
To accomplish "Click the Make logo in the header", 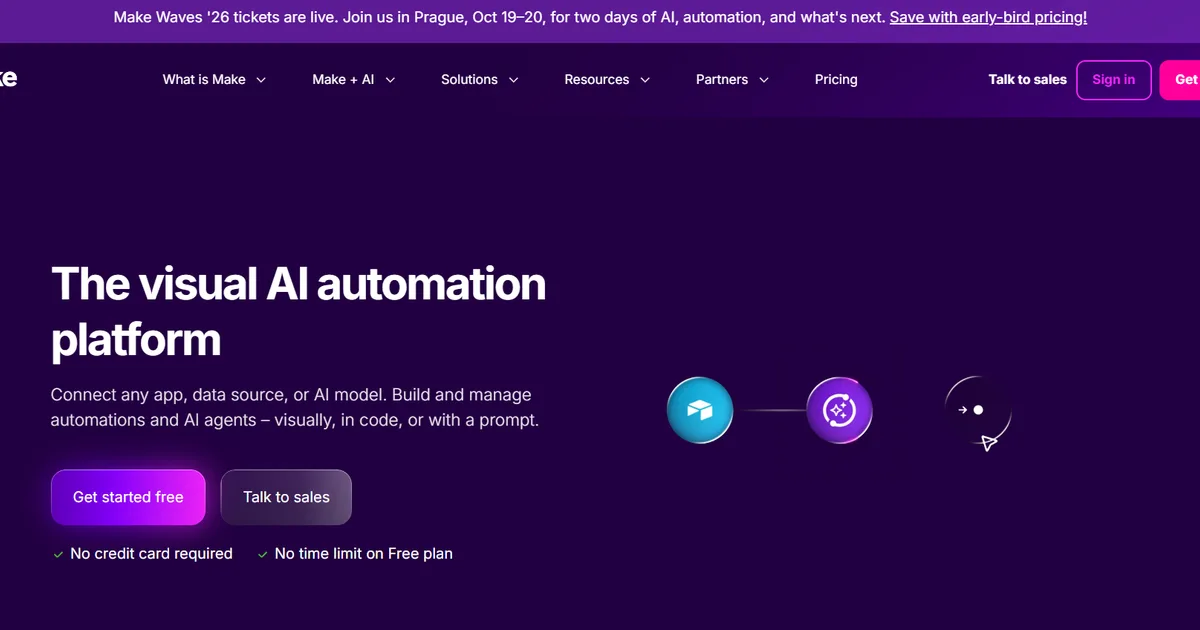I will [x=8, y=79].
